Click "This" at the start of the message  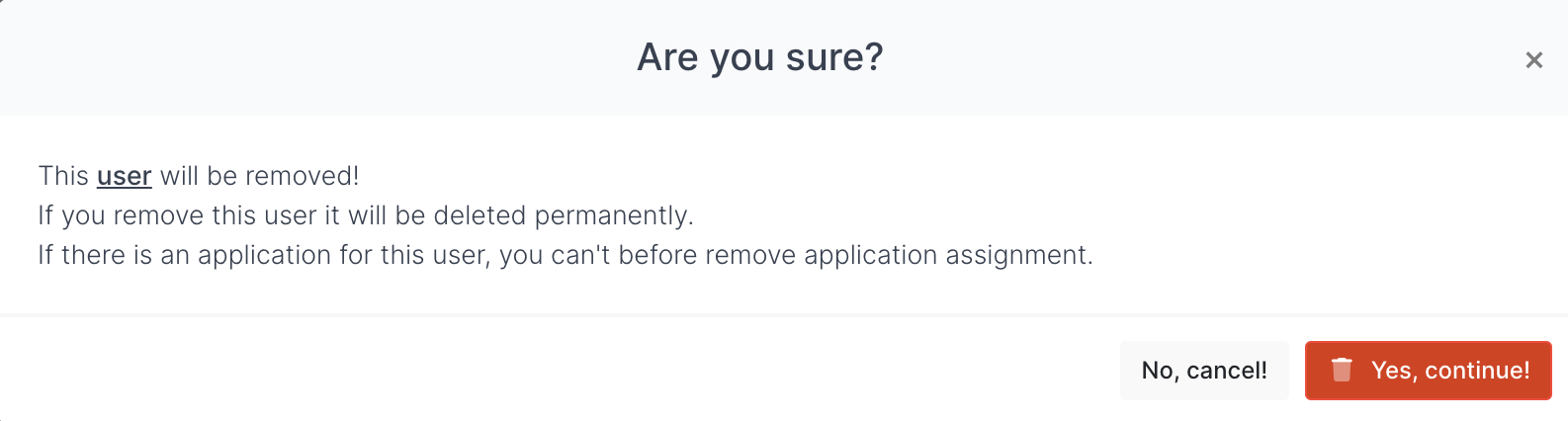point(63,176)
